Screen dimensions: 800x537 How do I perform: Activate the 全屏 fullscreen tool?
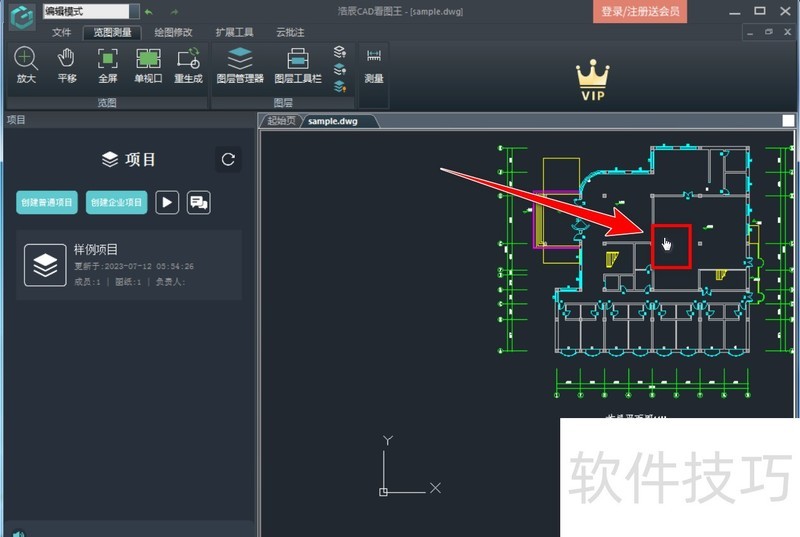107,65
